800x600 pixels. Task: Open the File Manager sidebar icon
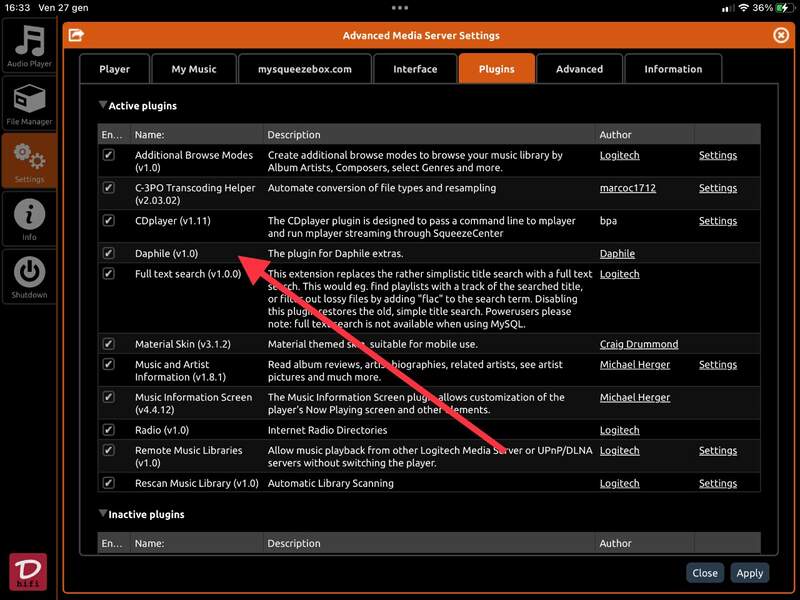(x=29, y=104)
